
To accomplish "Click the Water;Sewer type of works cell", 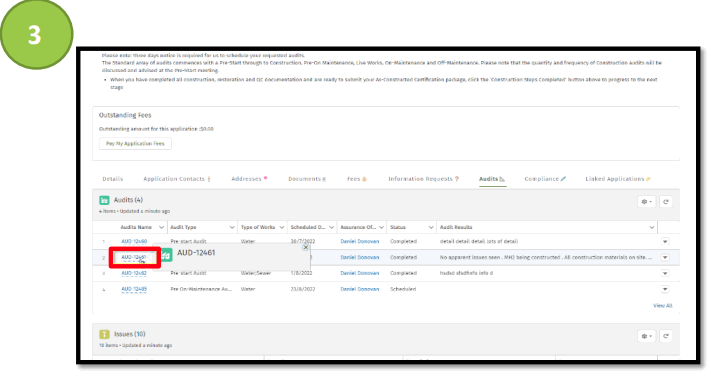I will (256, 273).
